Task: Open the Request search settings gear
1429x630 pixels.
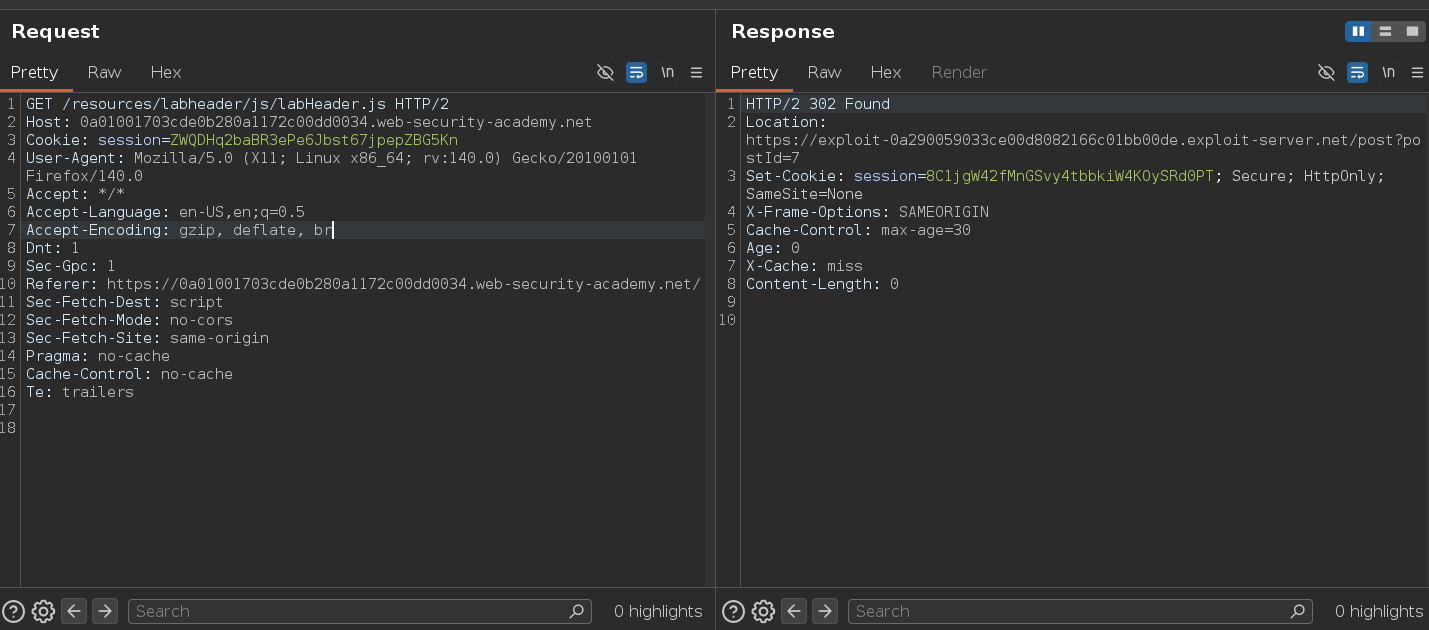Action: (x=43, y=611)
